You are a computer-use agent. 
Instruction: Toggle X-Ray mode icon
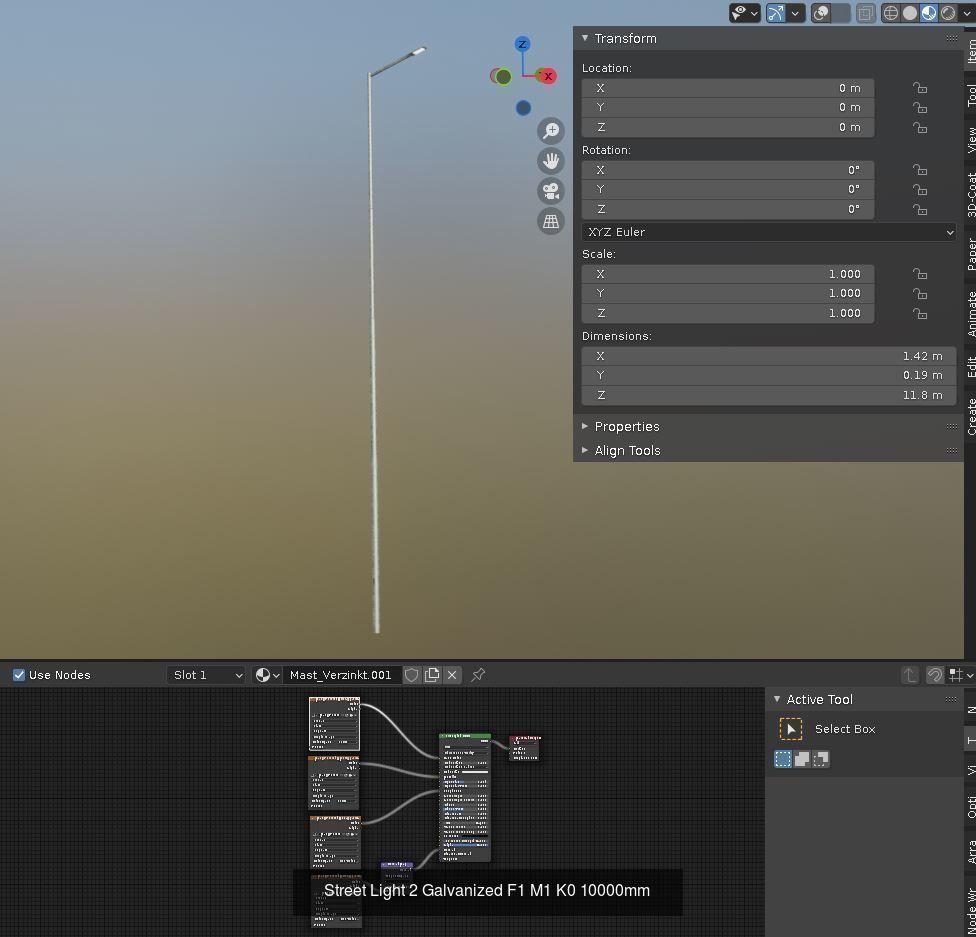[x=865, y=13]
